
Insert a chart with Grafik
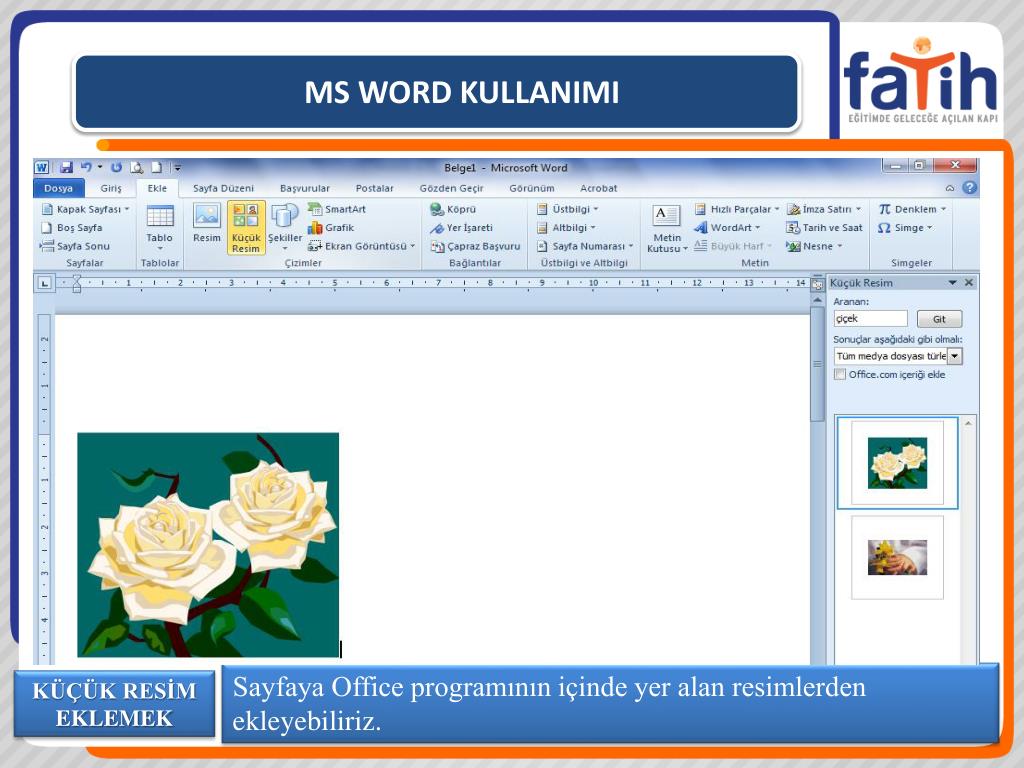click(331, 227)
